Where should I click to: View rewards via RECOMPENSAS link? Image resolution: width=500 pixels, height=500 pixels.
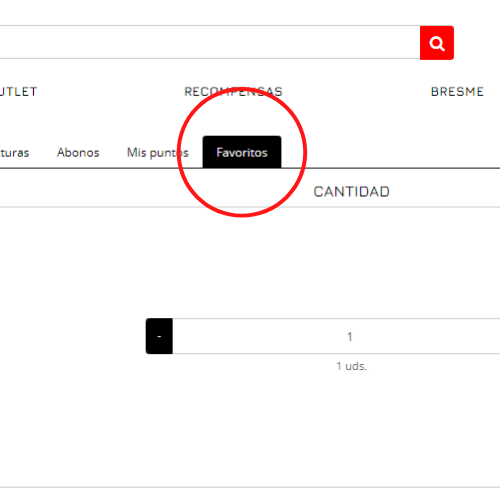click(233, 92)
